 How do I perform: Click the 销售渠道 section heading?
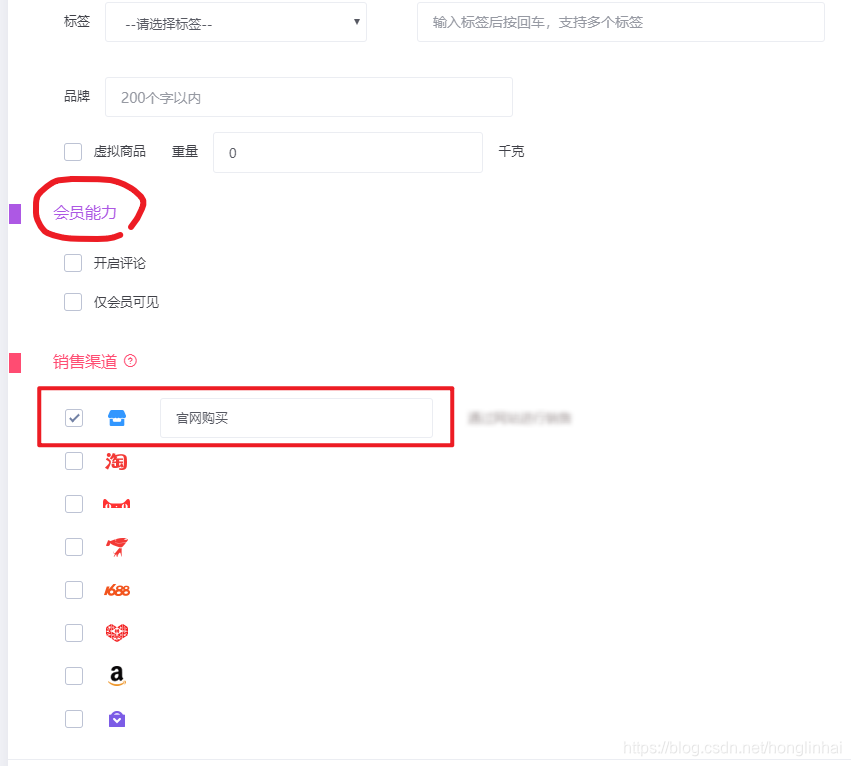(x=85, y=362)
